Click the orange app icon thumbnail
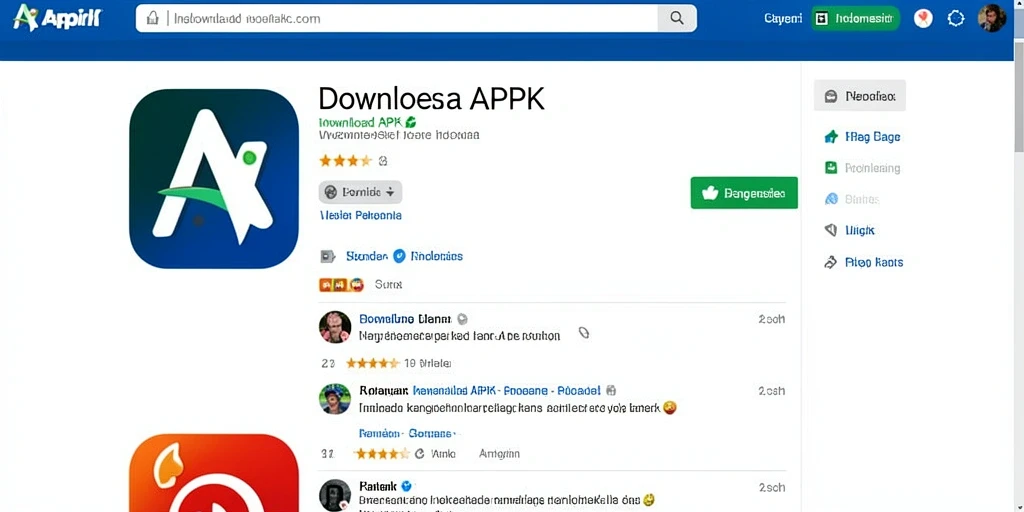Screen dimensions: 1024x512 pos(214,473)
